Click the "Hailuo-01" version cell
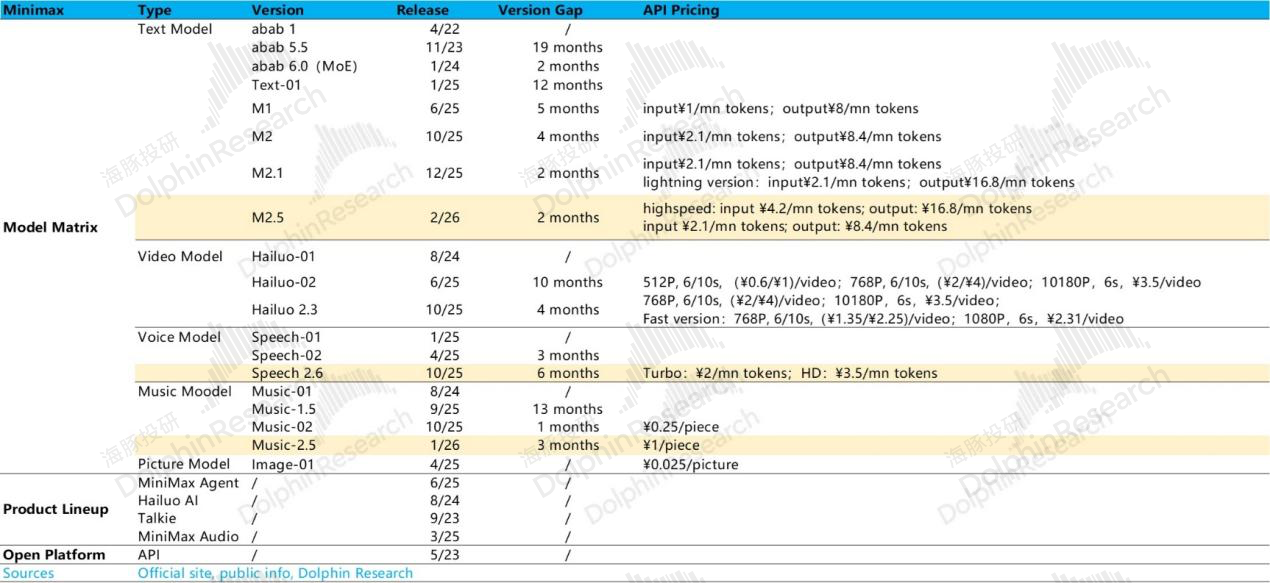 point(284,256)
